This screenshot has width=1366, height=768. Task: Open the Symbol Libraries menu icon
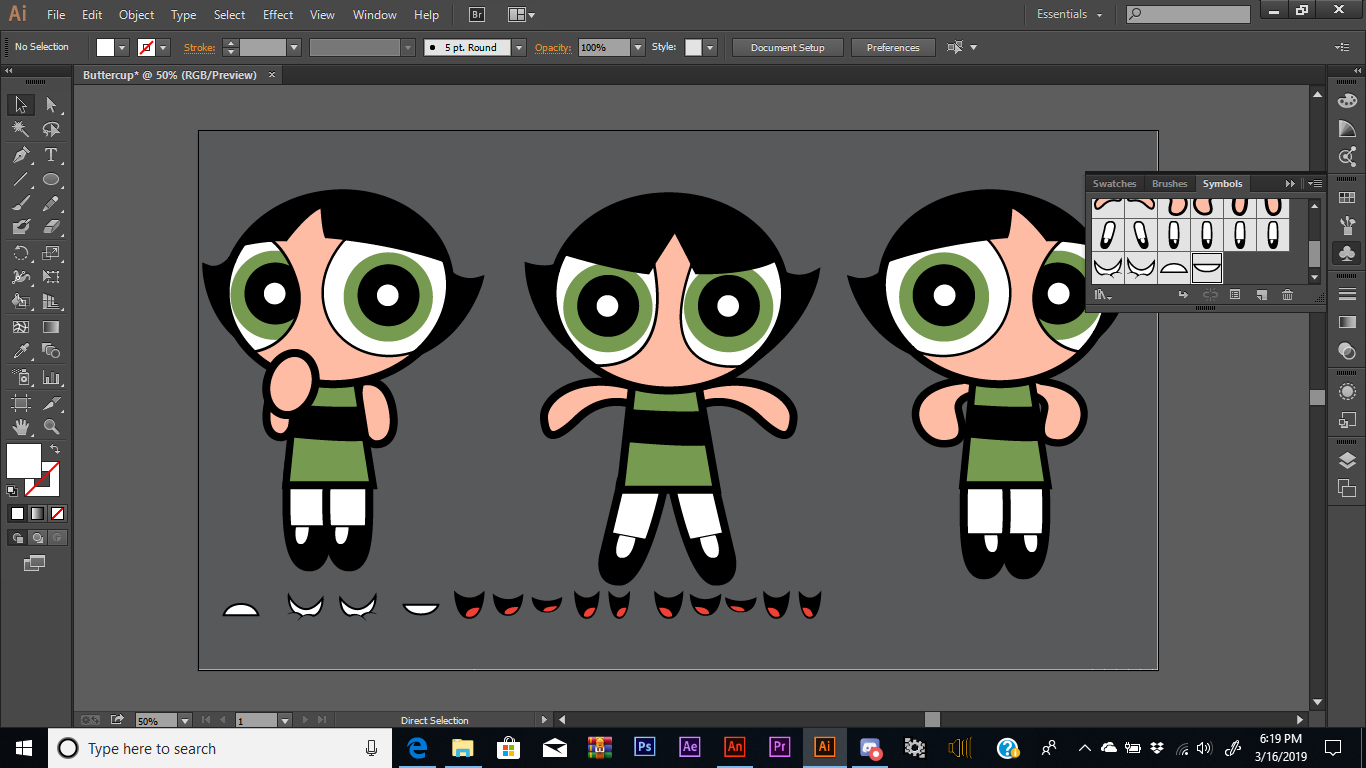(1102, 295)
